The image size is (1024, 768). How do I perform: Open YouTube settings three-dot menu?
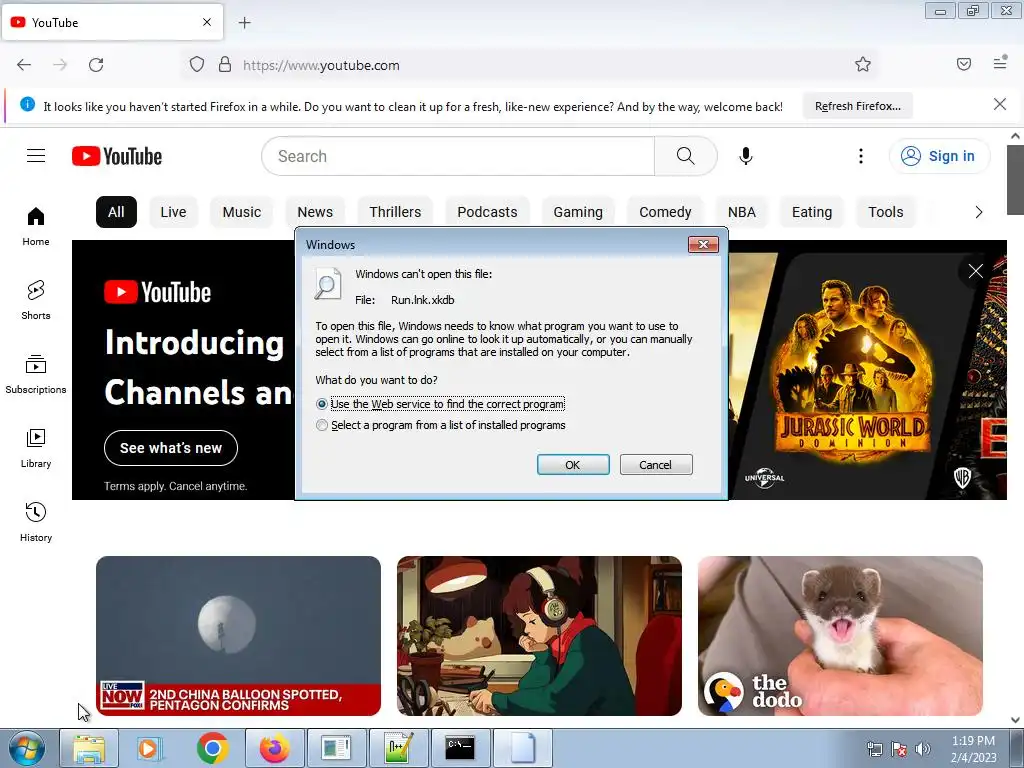tap(861, 156)
